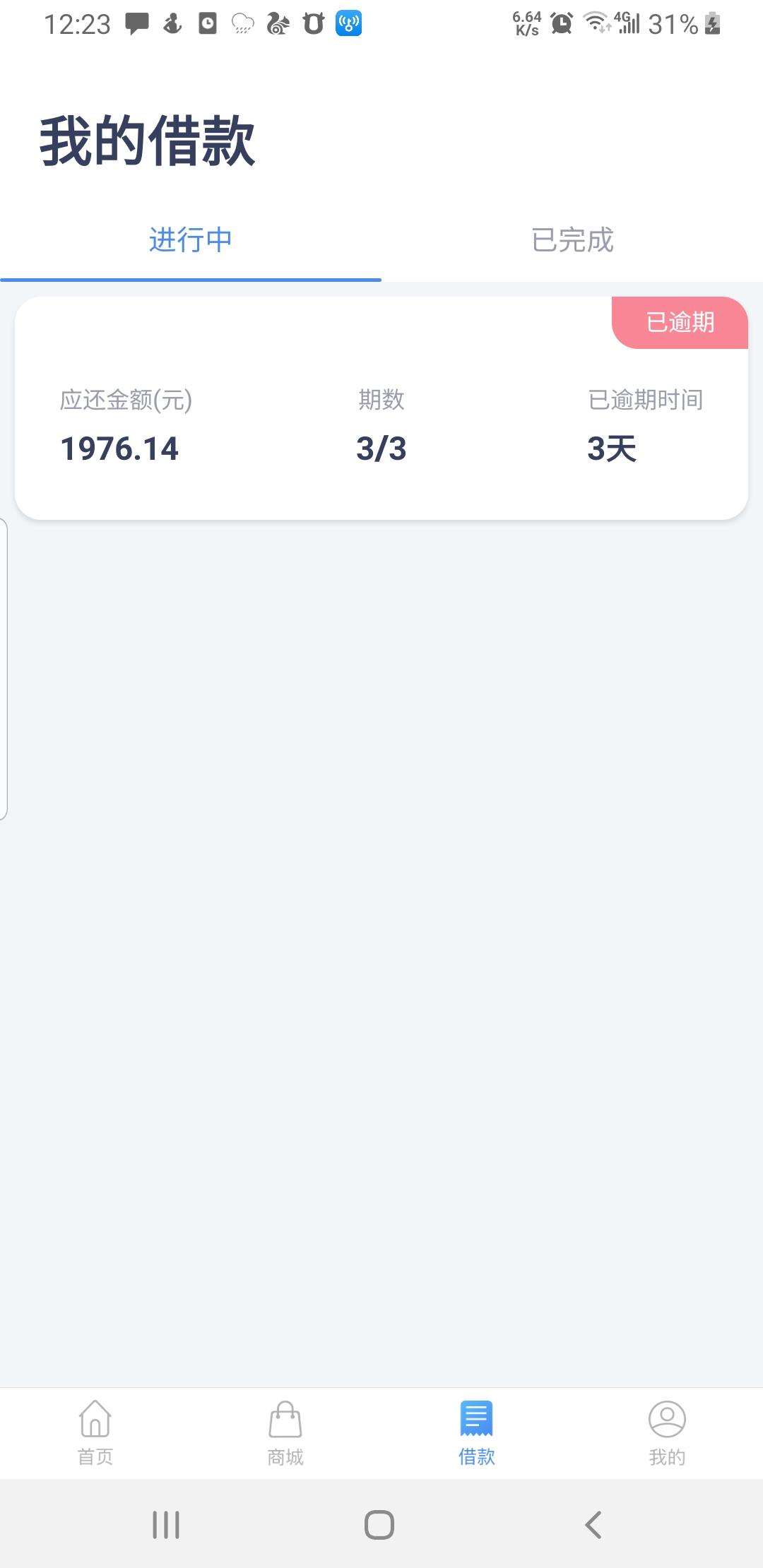Switch to the 进行中 tab
Screen dimensions: 763x1568
click(x=191, y=240)
